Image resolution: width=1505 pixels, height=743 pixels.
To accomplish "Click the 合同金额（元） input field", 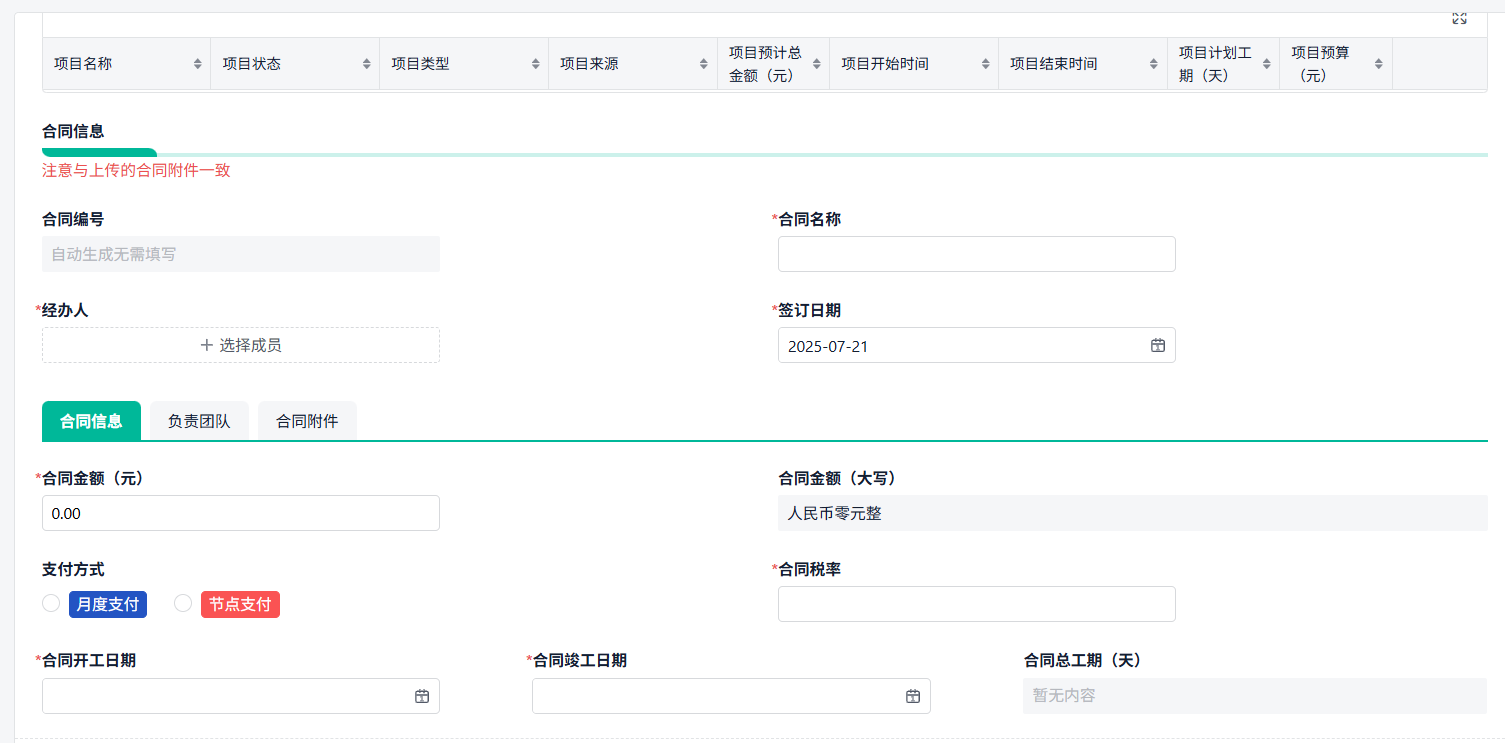I will coord(240,512).
